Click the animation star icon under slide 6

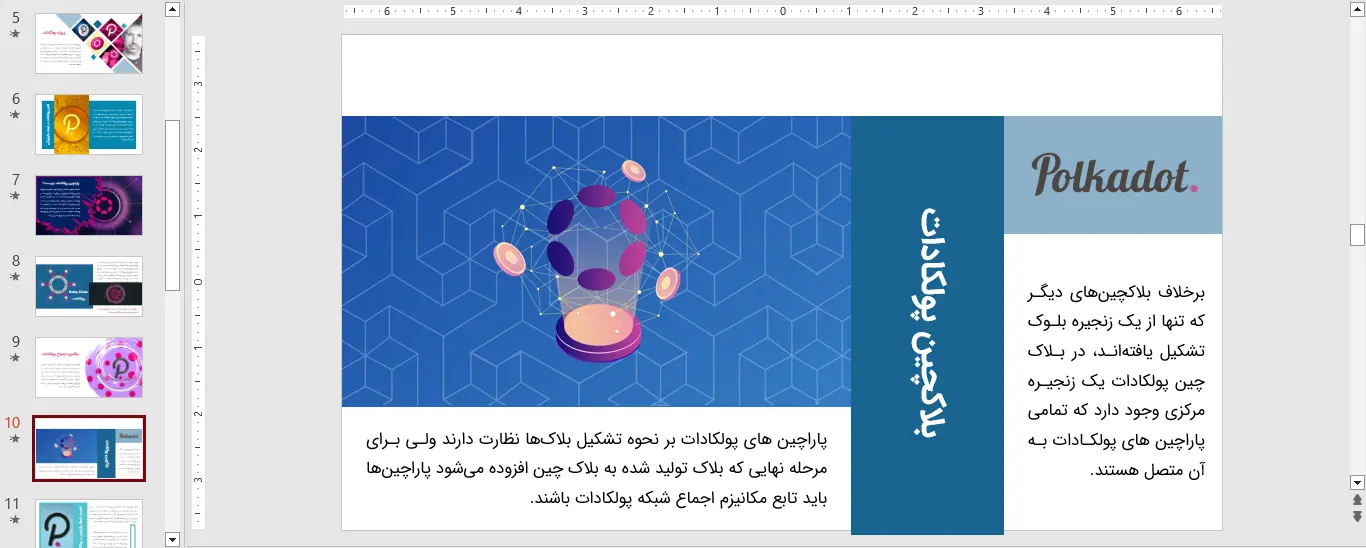pos(15,114)
